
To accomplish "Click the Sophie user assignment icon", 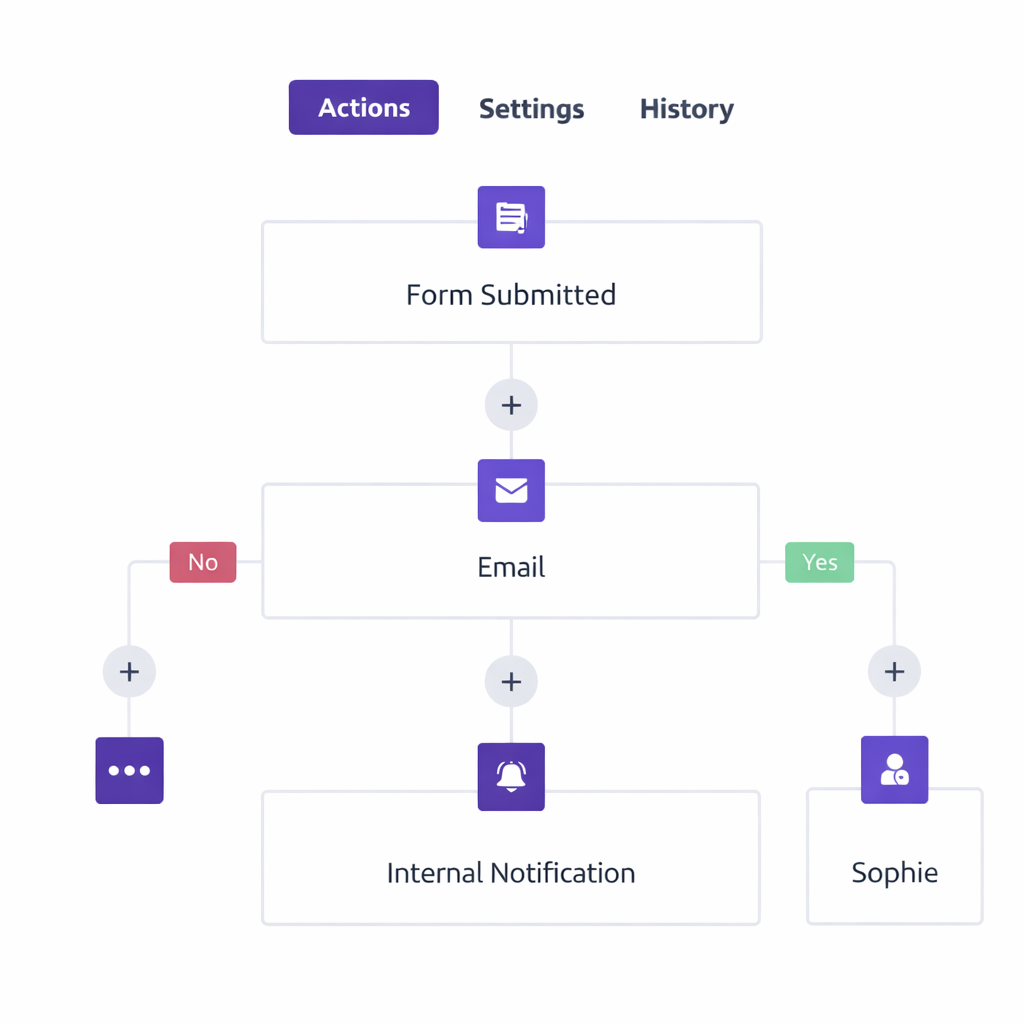I will (894, 770).
